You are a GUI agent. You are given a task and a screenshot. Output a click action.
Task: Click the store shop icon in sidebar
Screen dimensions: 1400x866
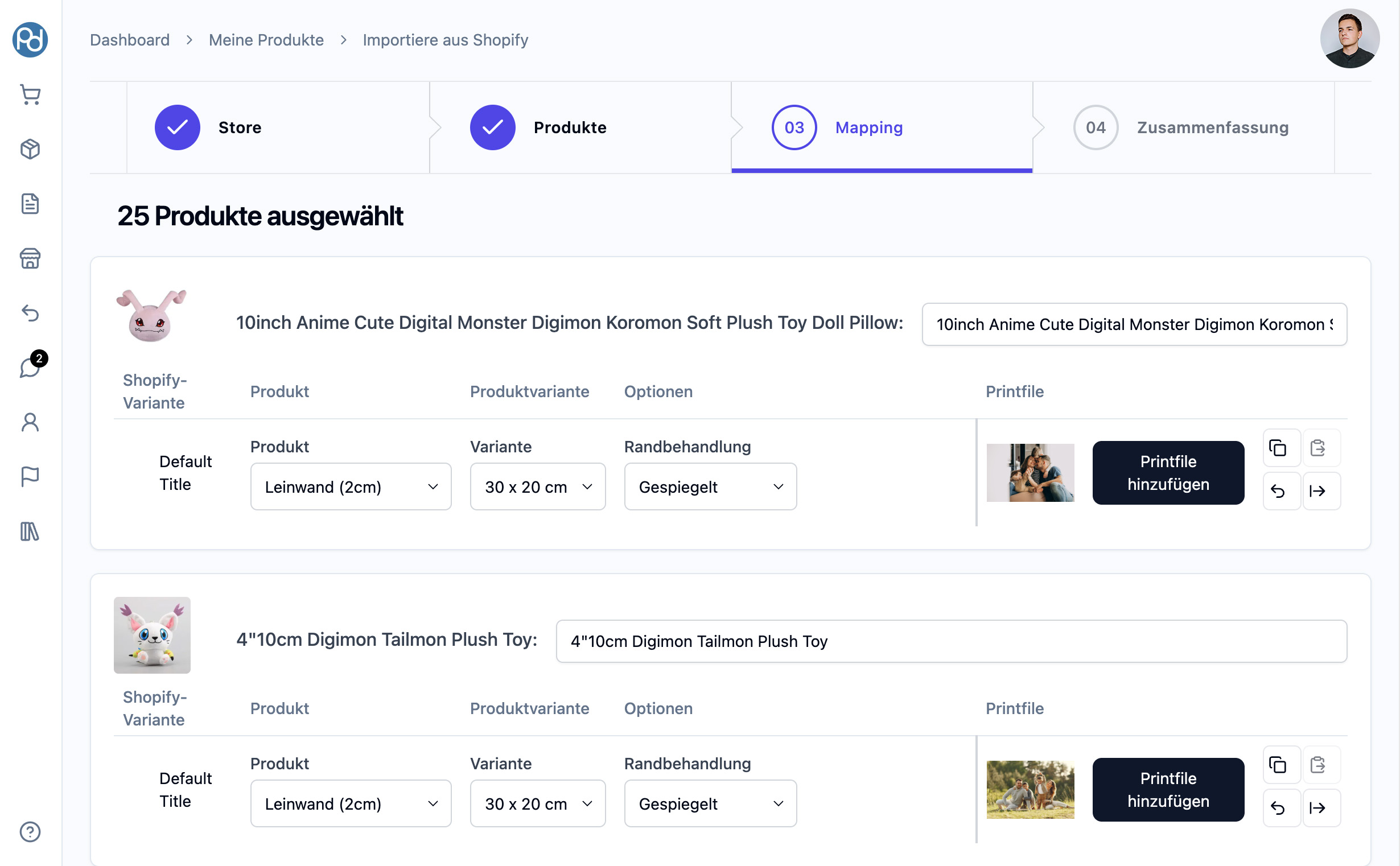30,258
